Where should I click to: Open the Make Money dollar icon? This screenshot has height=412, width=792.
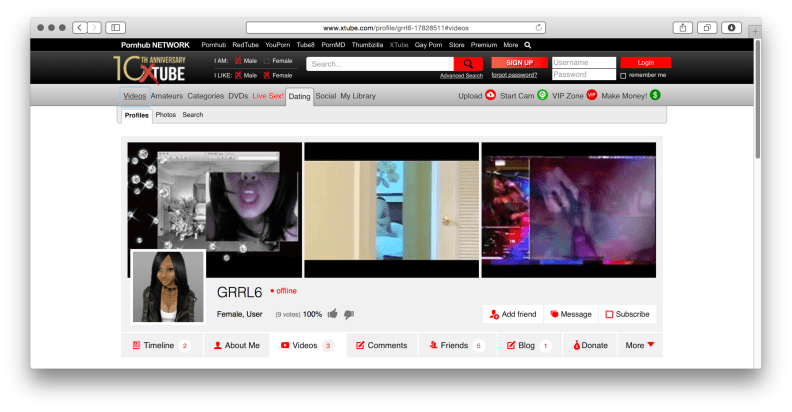pyautogui.click(x=655, y=96)
